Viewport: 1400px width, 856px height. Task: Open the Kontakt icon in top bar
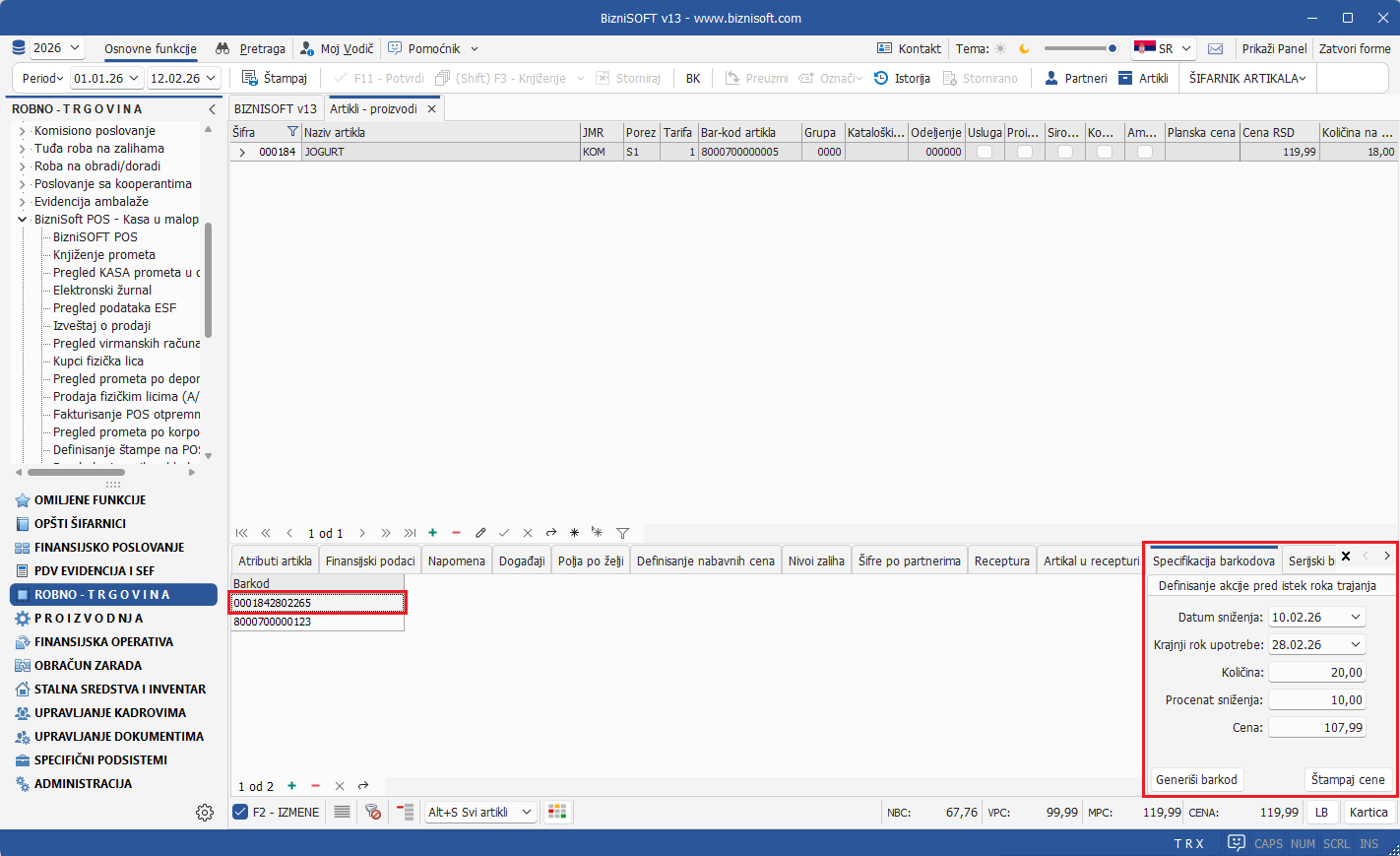[x=884, y=48]
